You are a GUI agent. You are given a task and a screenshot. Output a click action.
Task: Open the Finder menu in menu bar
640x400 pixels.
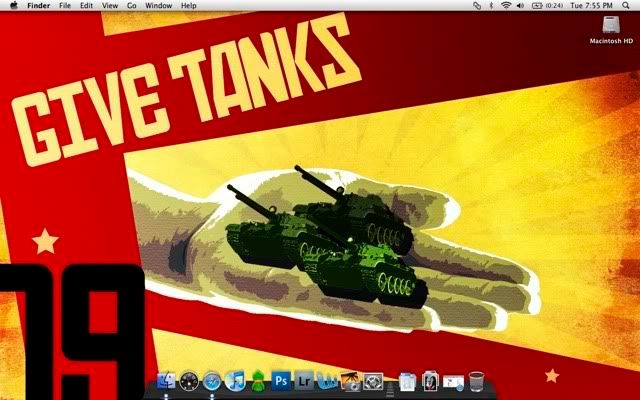pos(39,6)
